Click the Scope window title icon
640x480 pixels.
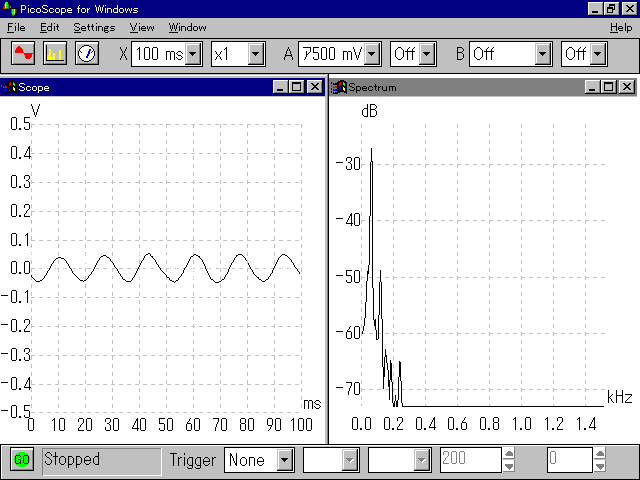[9, 87]
